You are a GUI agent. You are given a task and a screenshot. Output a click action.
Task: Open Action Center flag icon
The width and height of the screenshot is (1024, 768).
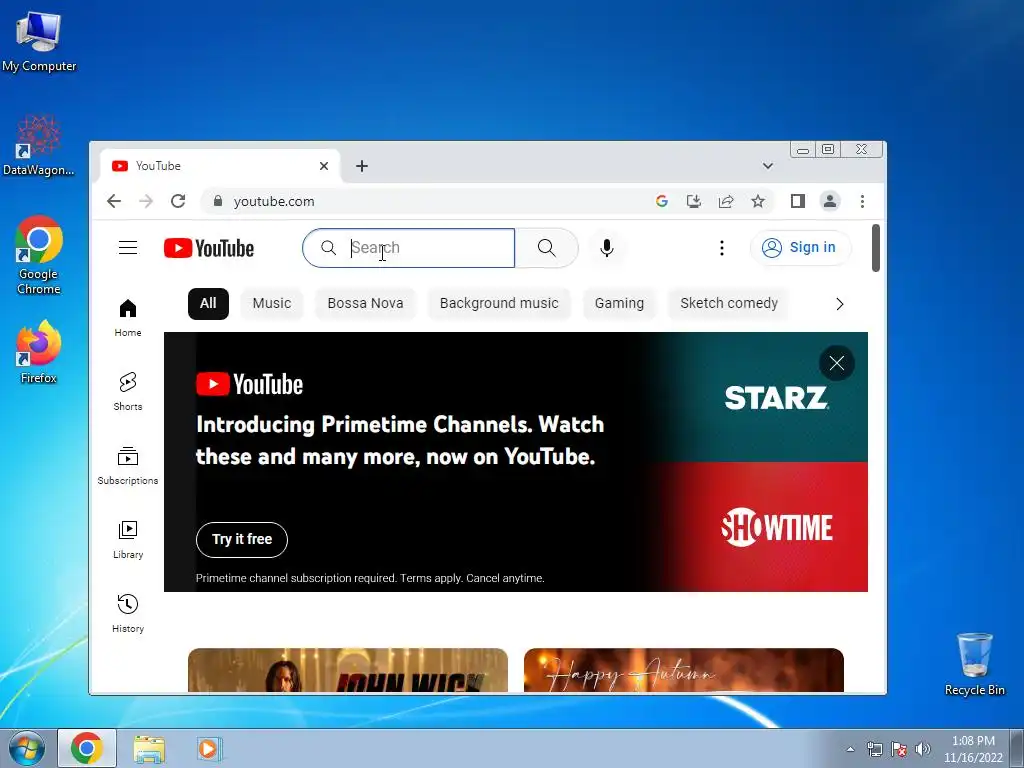(899, 749)
